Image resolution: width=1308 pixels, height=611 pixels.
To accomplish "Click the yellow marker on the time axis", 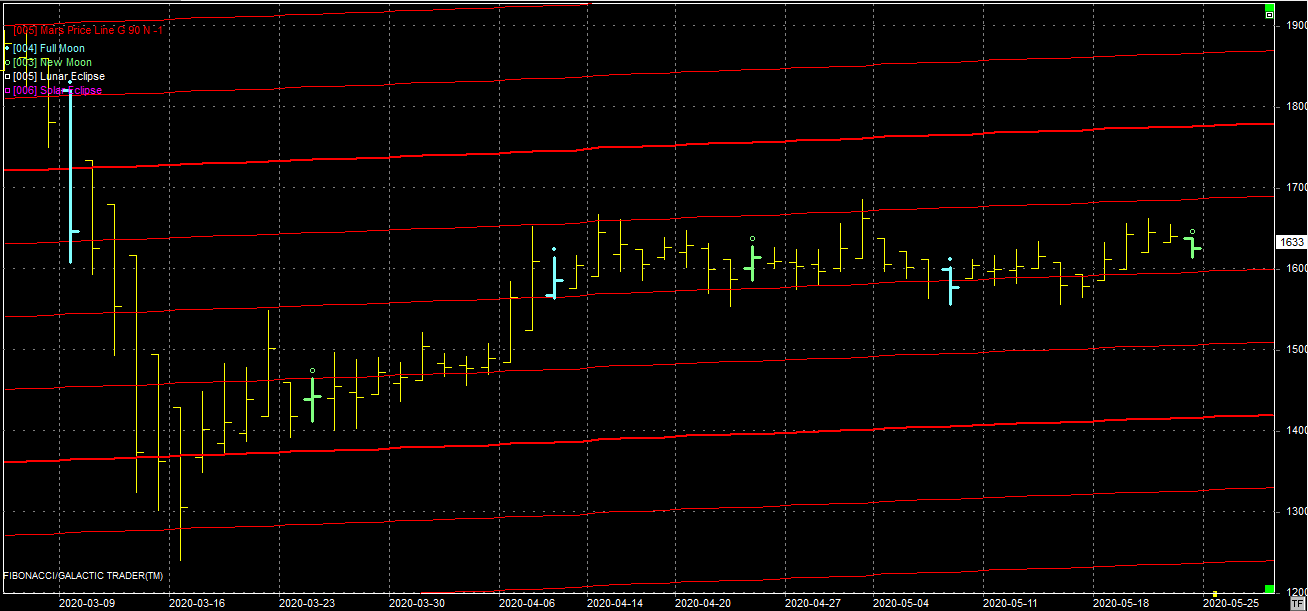I will (x=1214, y=593).
